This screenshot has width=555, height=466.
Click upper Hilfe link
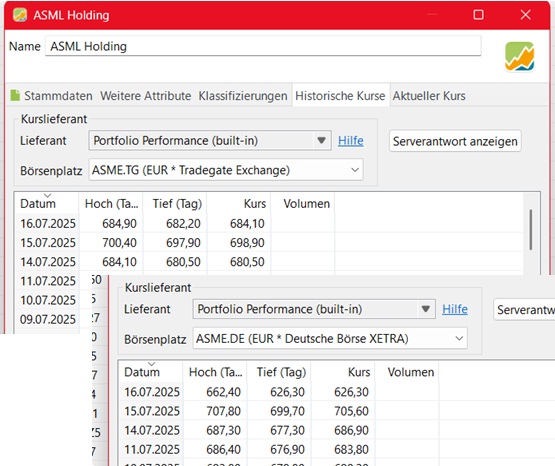click(350, 141)
